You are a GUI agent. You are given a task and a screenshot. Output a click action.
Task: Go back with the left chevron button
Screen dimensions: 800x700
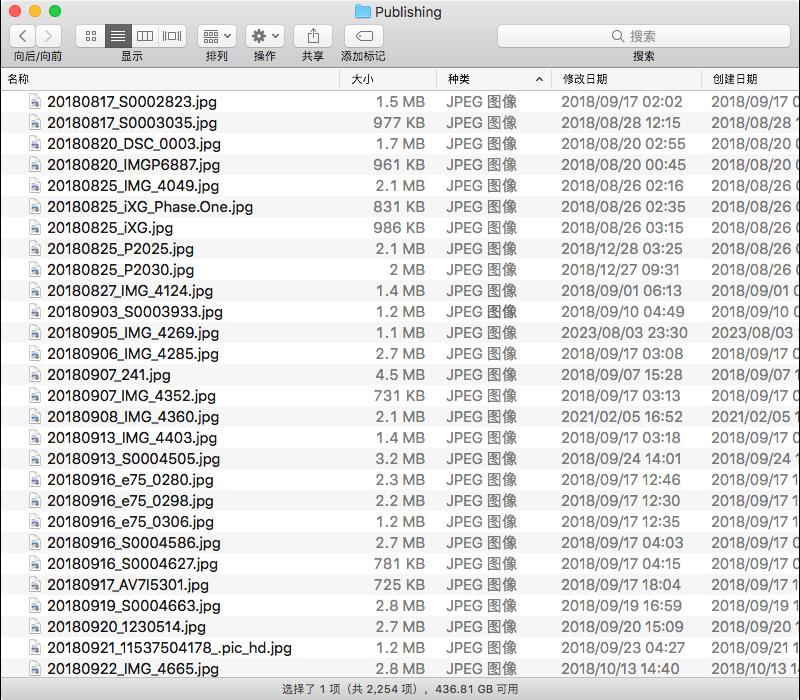coord(22,36)
